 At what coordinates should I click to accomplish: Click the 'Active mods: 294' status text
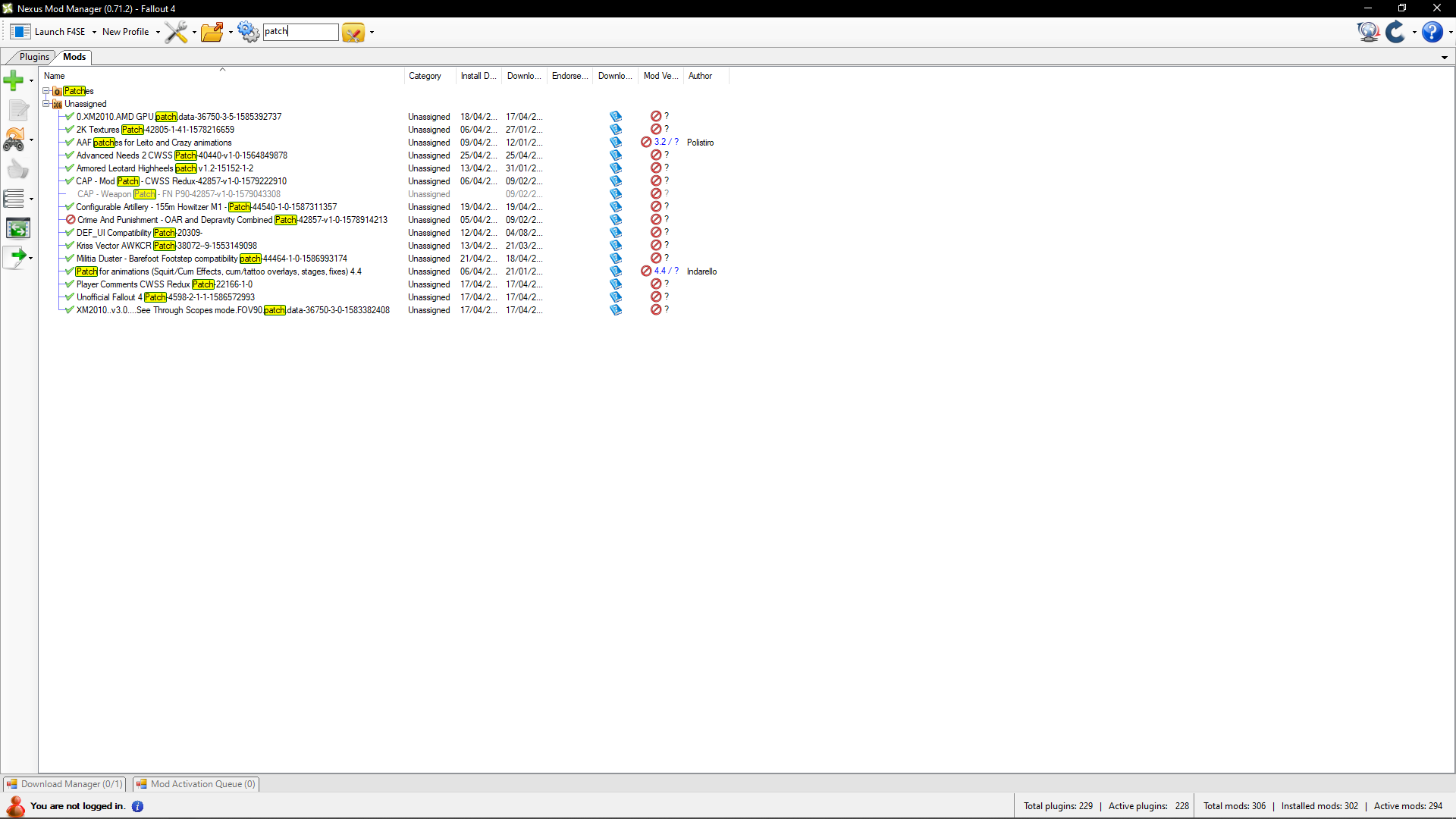click(x=1408, y=806)
